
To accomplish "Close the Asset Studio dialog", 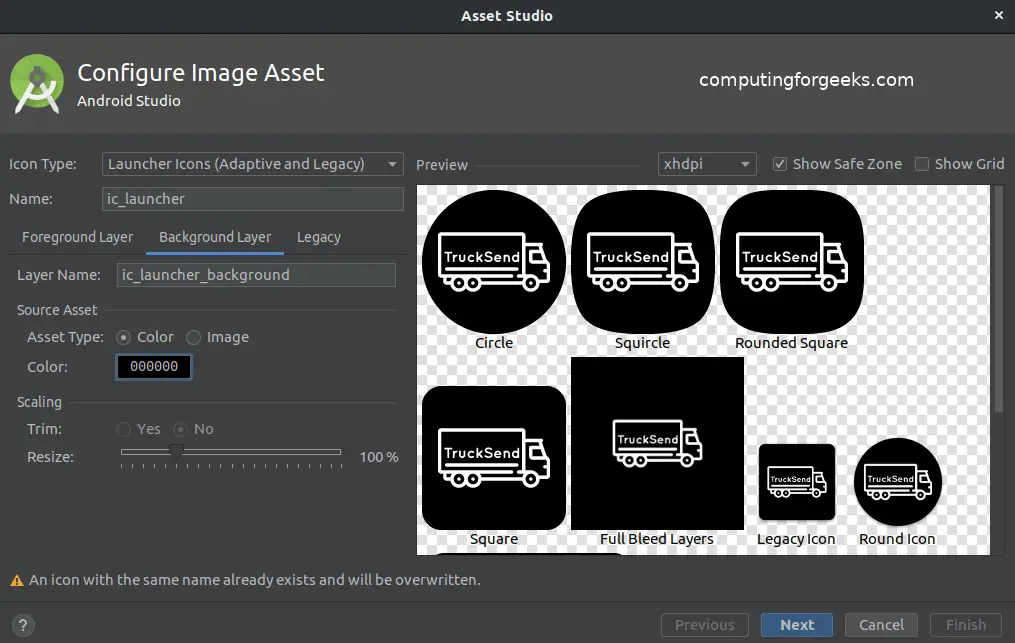I will pyautogui.click(x=999, y=15).
